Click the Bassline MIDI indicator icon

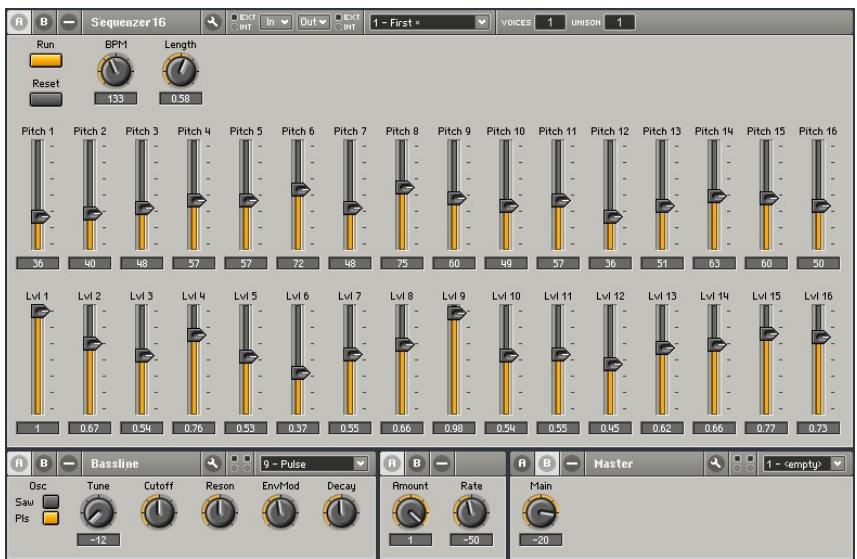(x=240, y=463)
